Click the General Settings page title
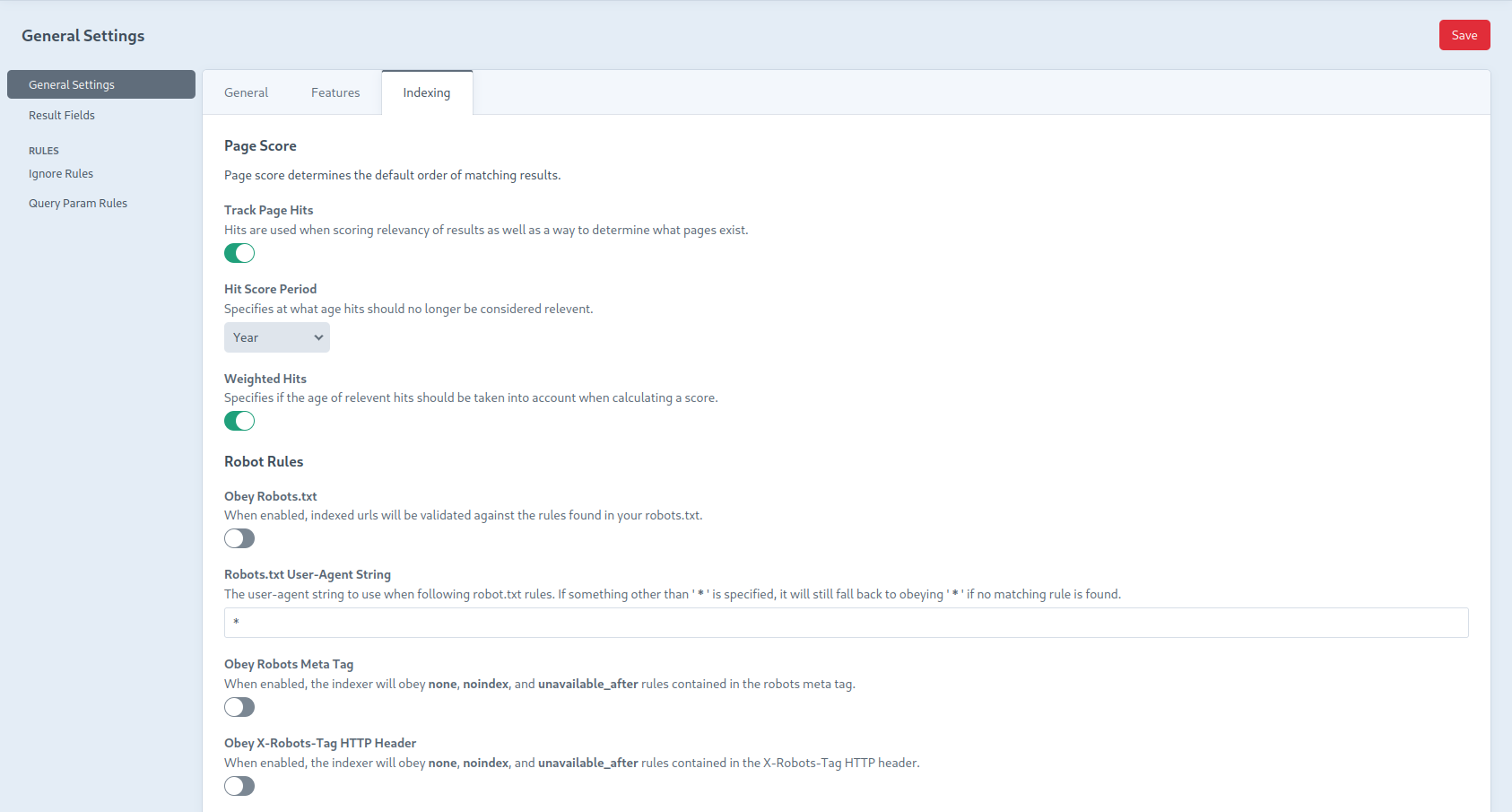 tap(83, 36)
